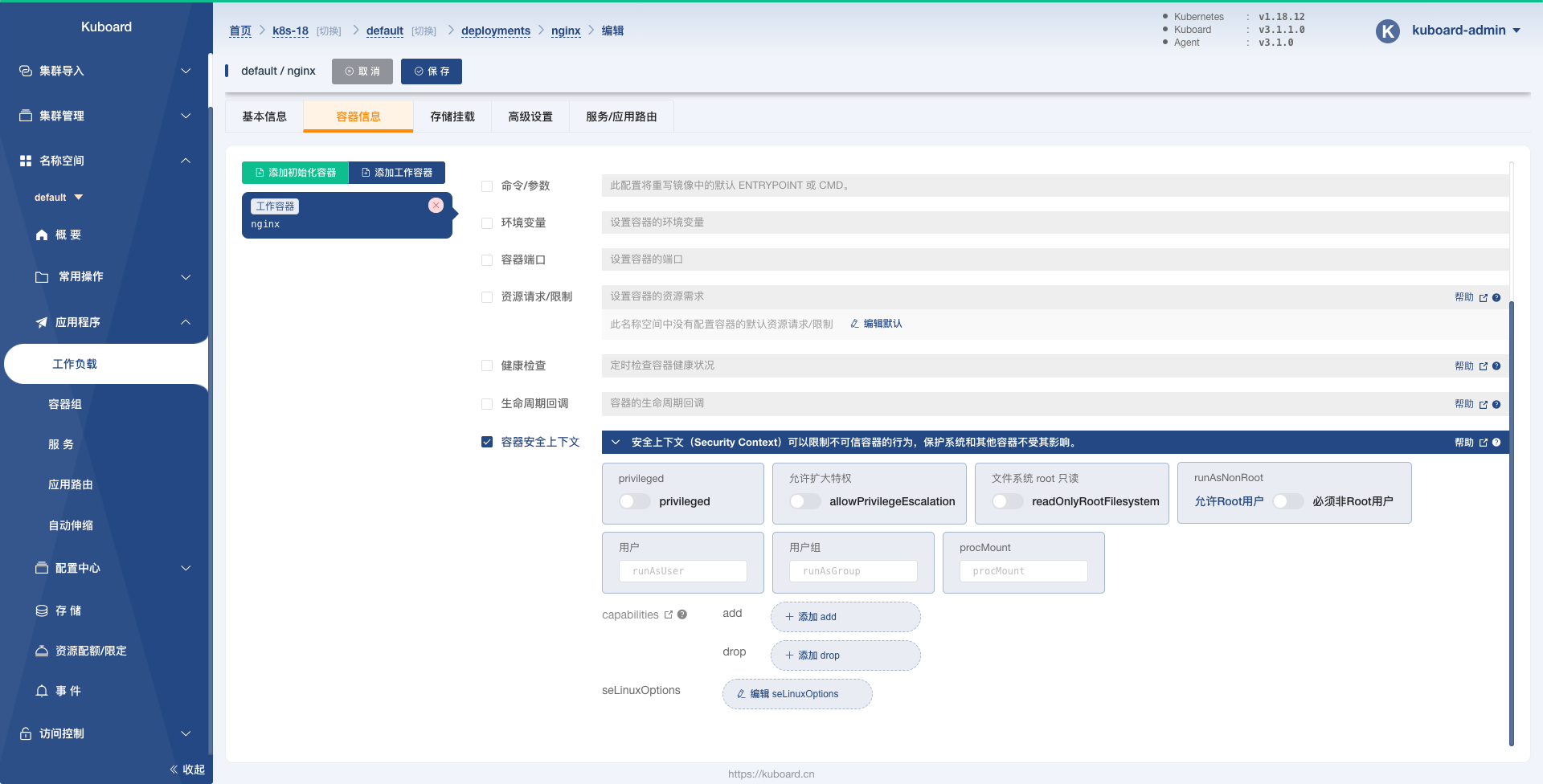Screen dimensions: 1543x784
Task: Click question mark icon in Security Context header
Action: point(1496,443)
